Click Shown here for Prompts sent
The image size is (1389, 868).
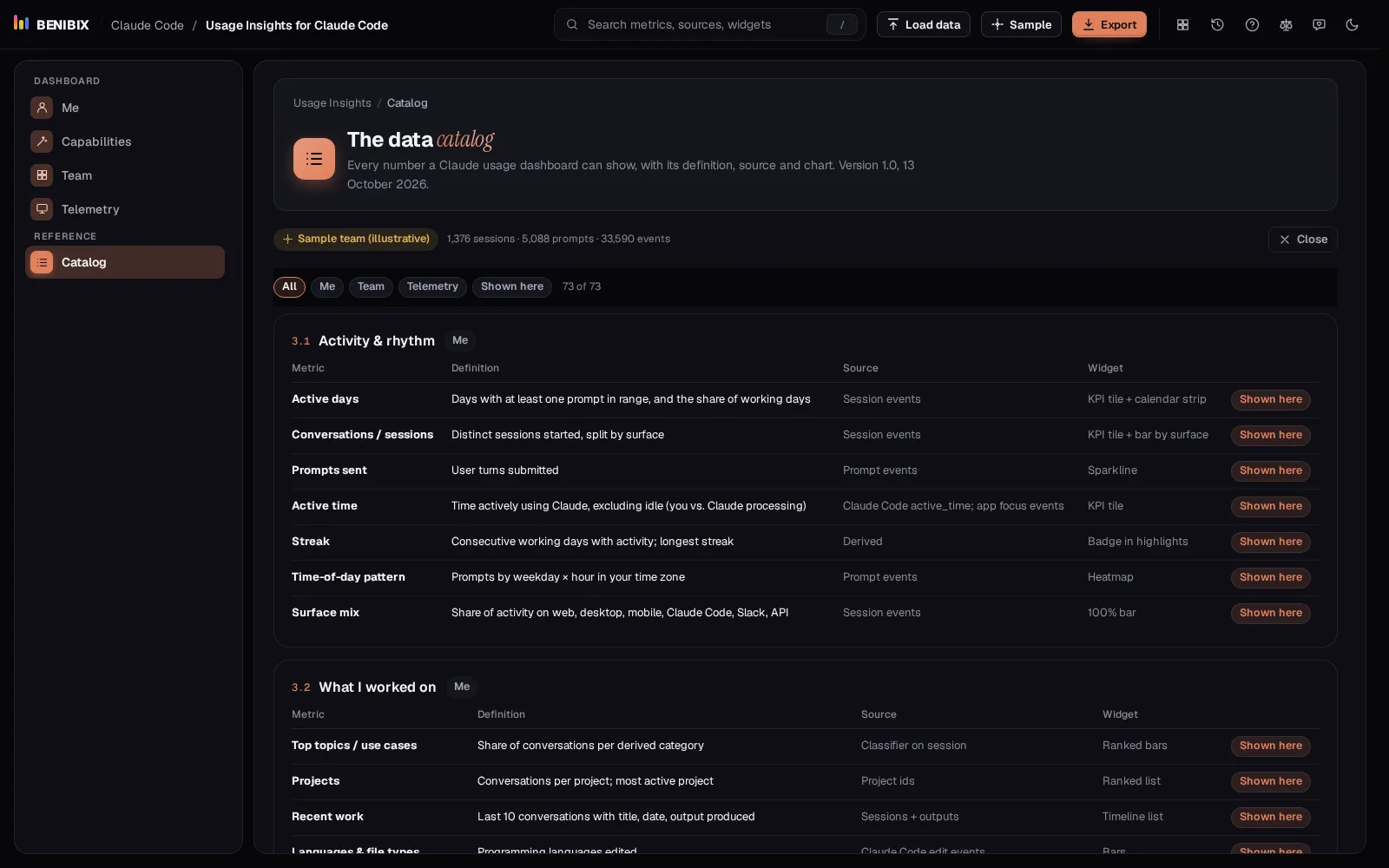pyautogui.click(x=1271, y=470)
